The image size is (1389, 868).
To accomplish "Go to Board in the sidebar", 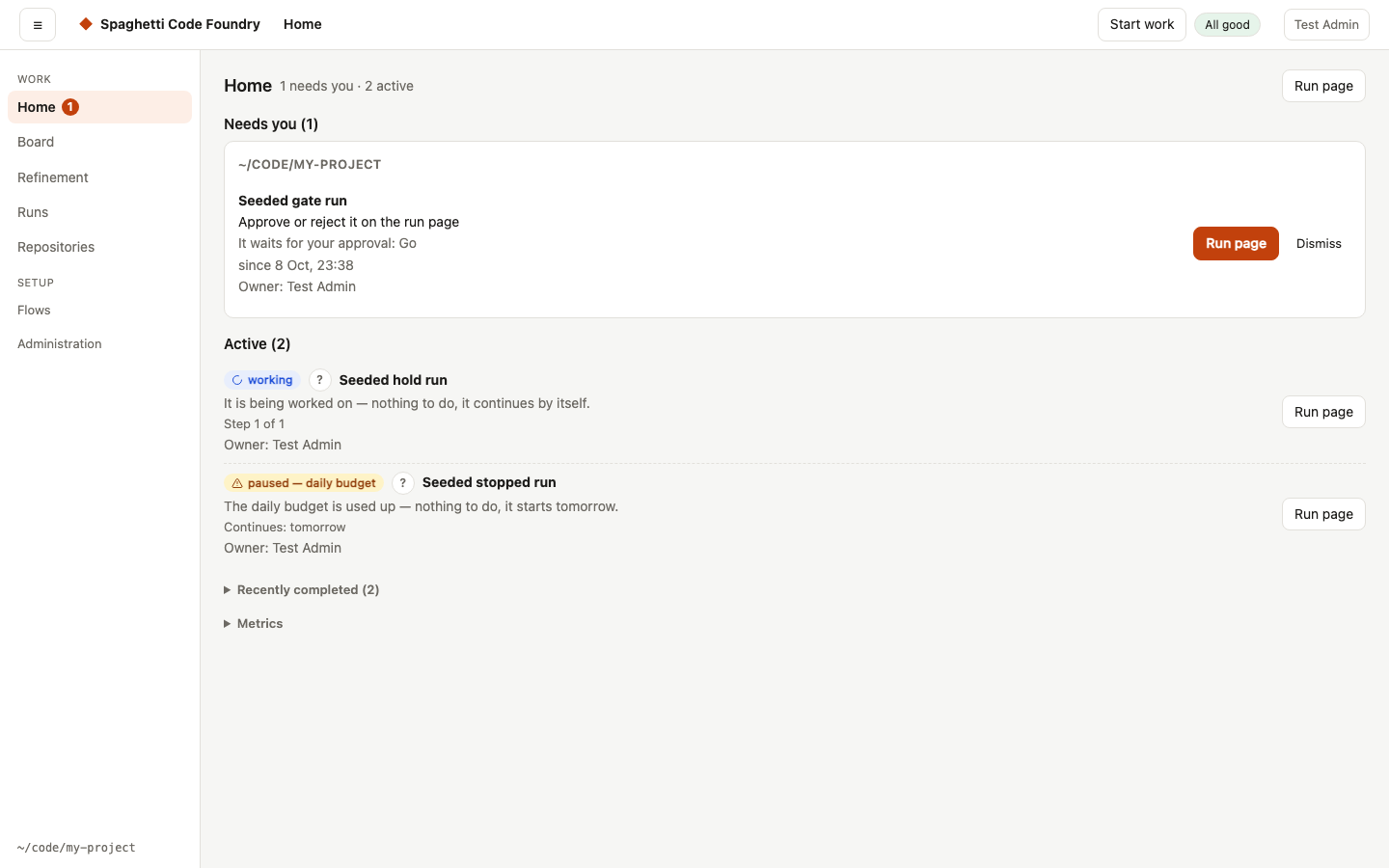I will (99, 142).
